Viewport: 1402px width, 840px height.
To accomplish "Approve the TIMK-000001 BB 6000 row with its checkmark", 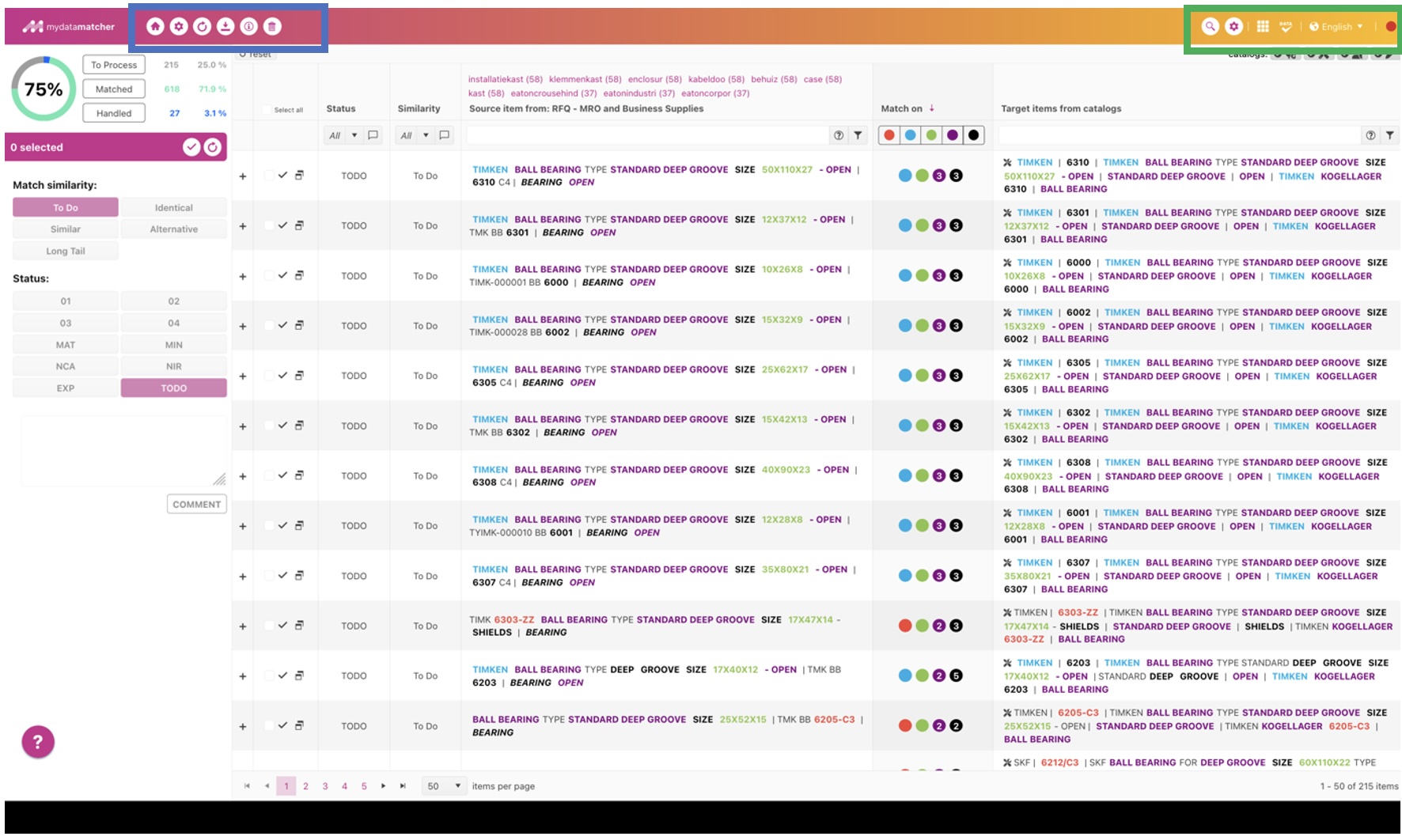I will 282,275.
